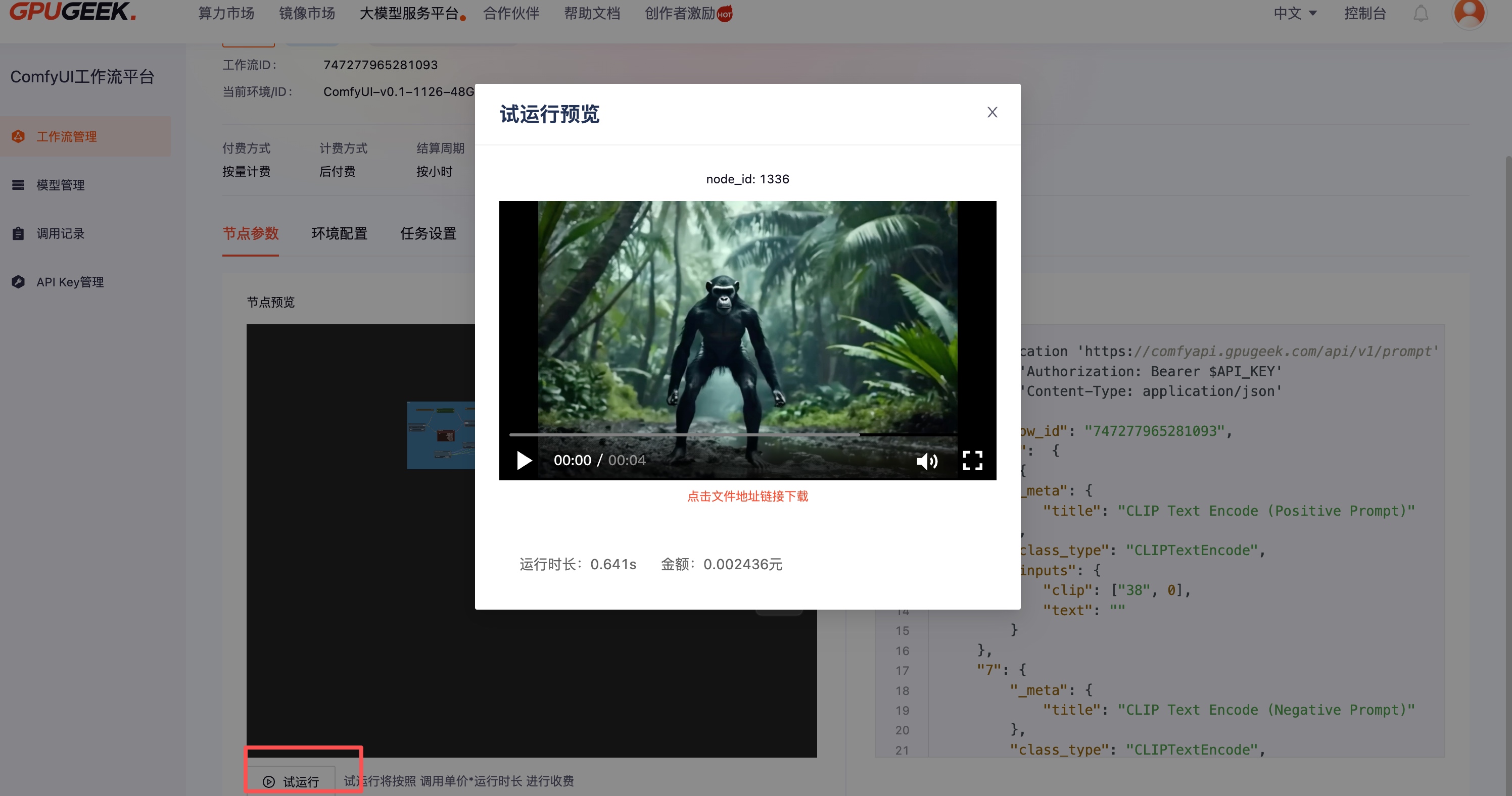Click the workflow graph thumbnail preview
This screenshot has width=1512, height=796.
[440, 435]
